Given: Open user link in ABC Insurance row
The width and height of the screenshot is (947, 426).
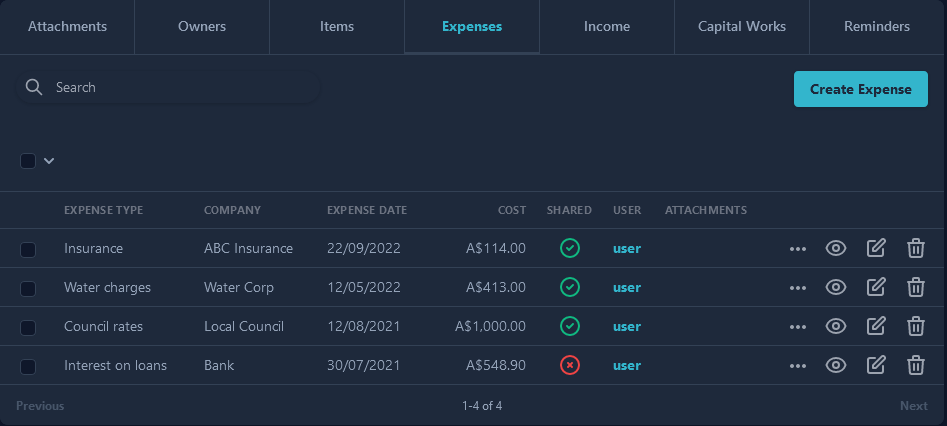Looking at the screenshot, I should click(626, 249).
